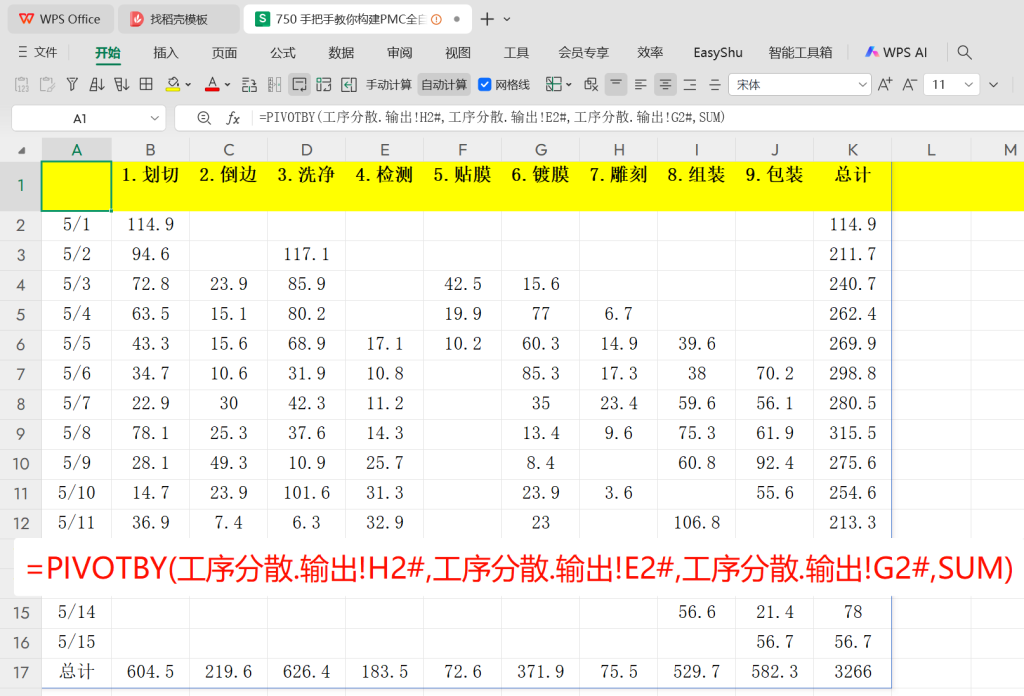The image size is (1024, 696).
Task: Switch to the WPS Office home tab
Action: (x=60, y=19)
